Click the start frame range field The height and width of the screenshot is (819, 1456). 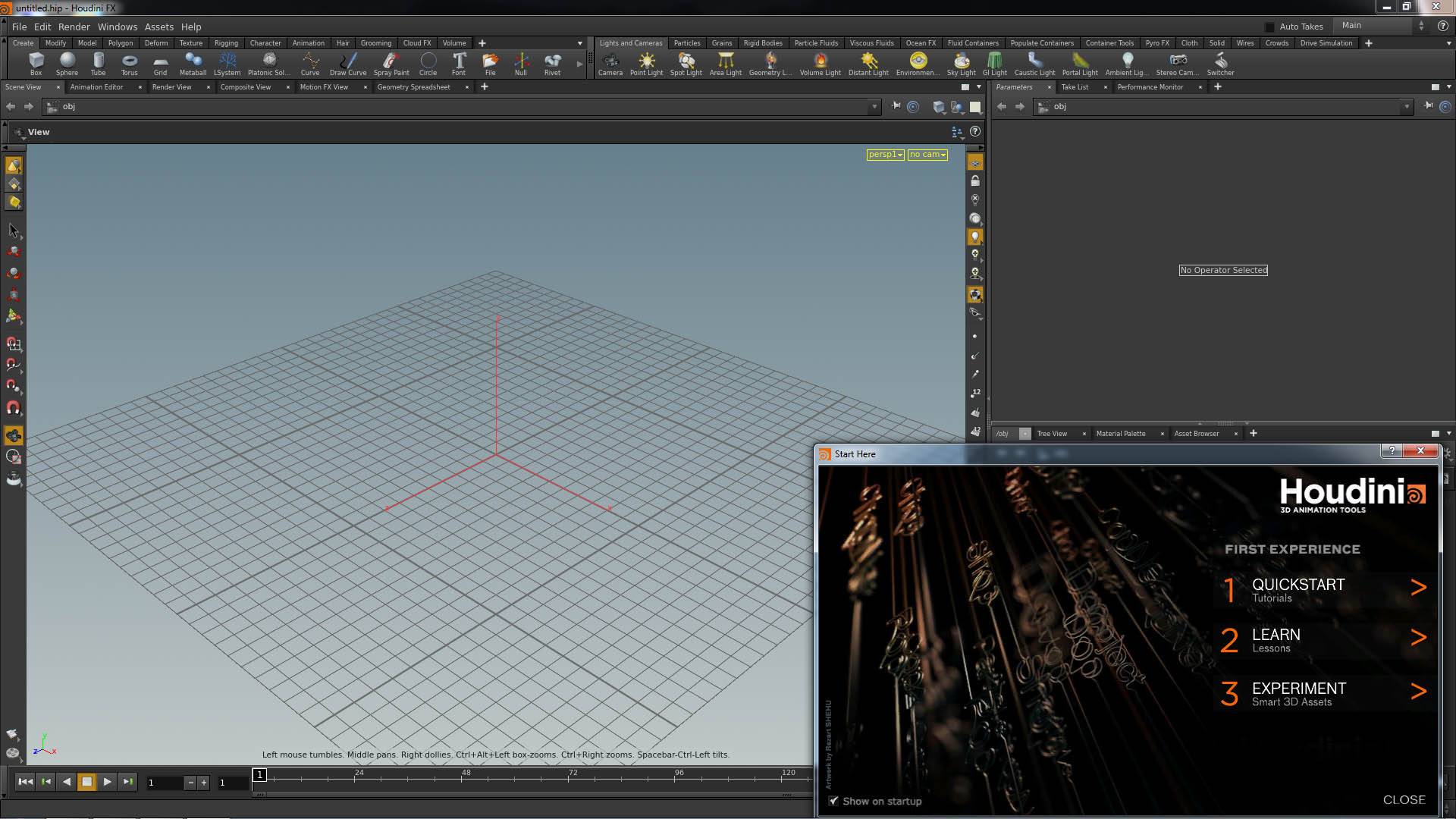(233, 783)
